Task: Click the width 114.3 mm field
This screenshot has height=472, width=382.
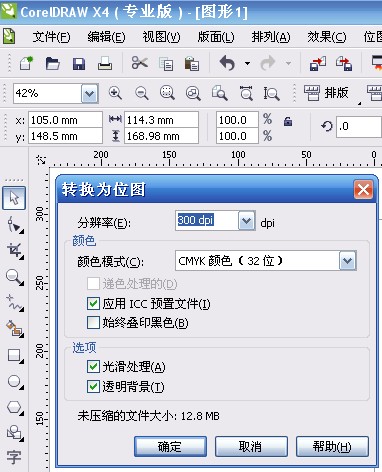Action: tap(161, 120)
